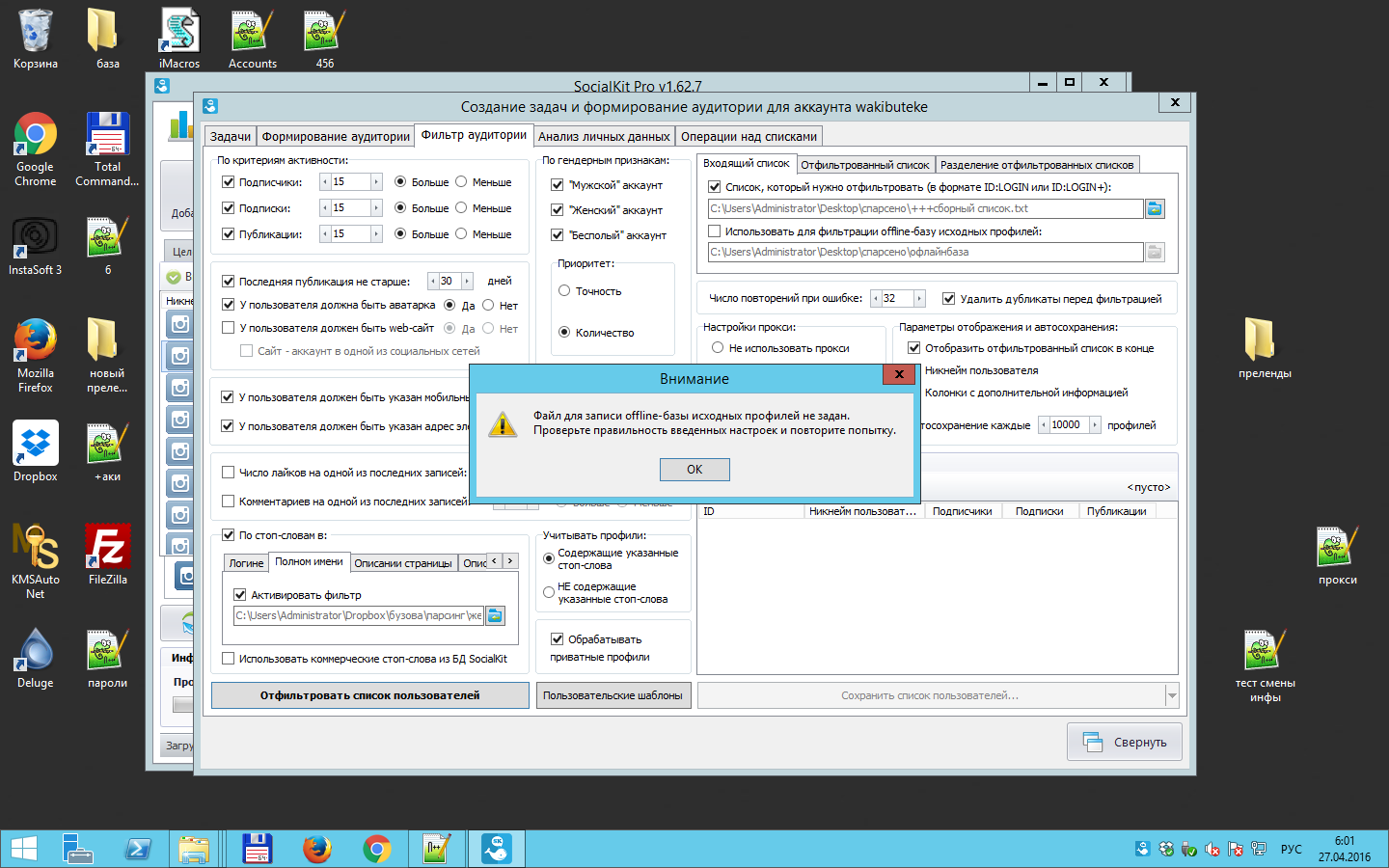The height and width of the screenshot is (868, 1389).
Task: Open InstaSoft 3 desktop shortcut
Action: (36, 246)
